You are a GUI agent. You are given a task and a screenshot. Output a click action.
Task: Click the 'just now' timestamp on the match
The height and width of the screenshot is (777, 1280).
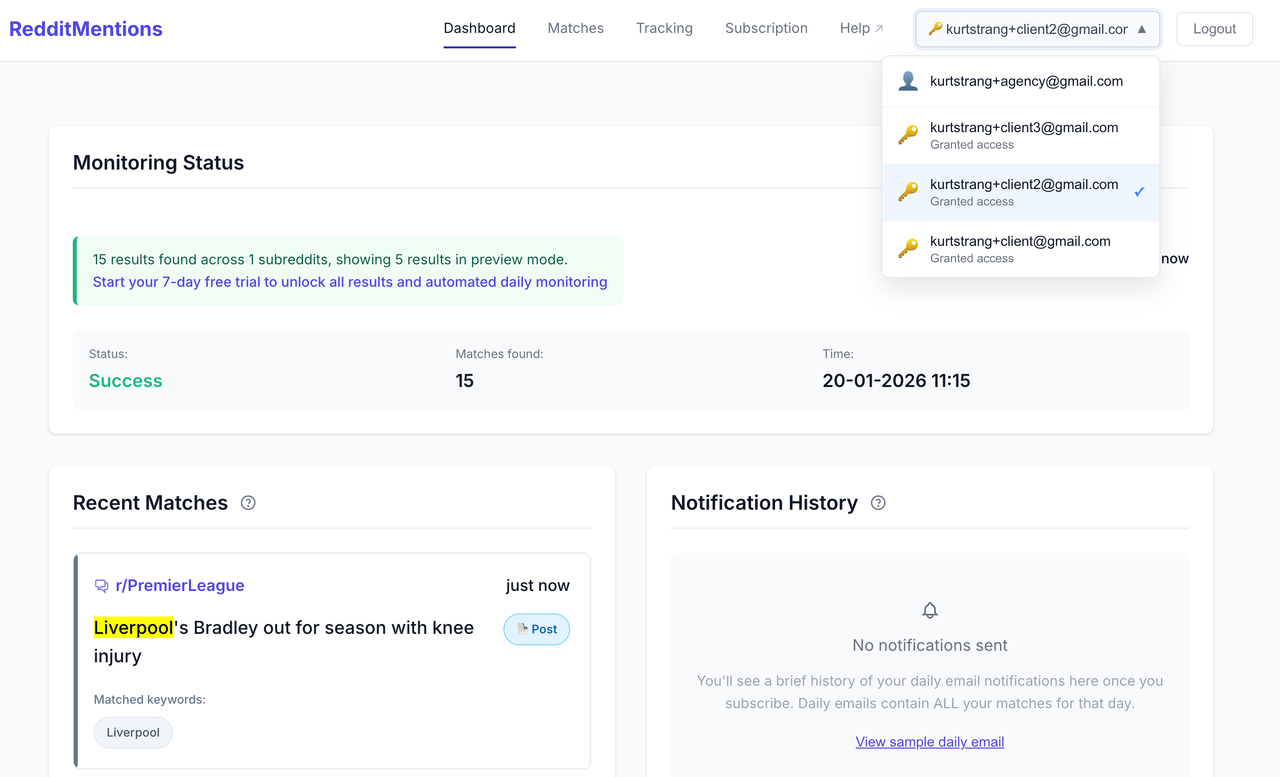coord(538,586)
